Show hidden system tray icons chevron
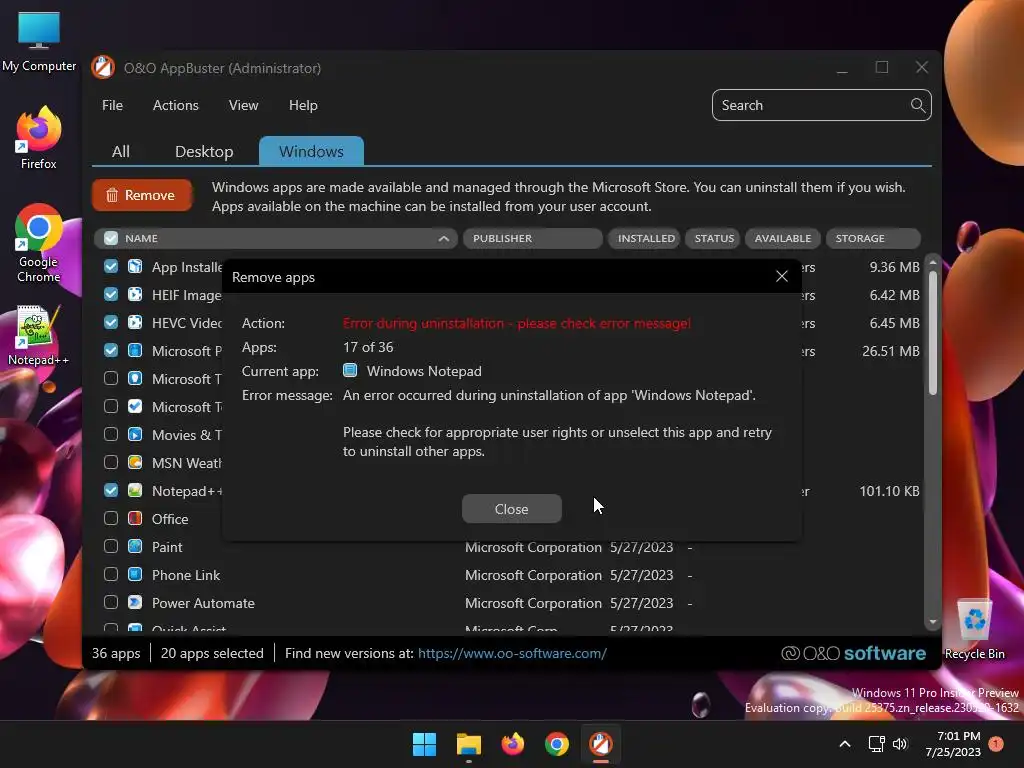The image size is (1024, 768). (844, 744)
